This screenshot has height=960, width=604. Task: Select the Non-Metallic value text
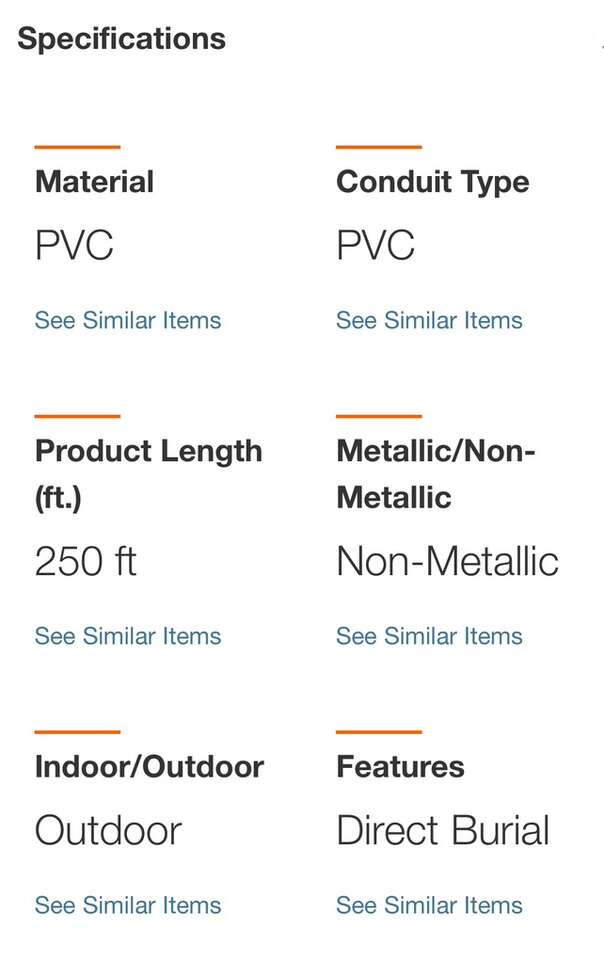[447, 562]
